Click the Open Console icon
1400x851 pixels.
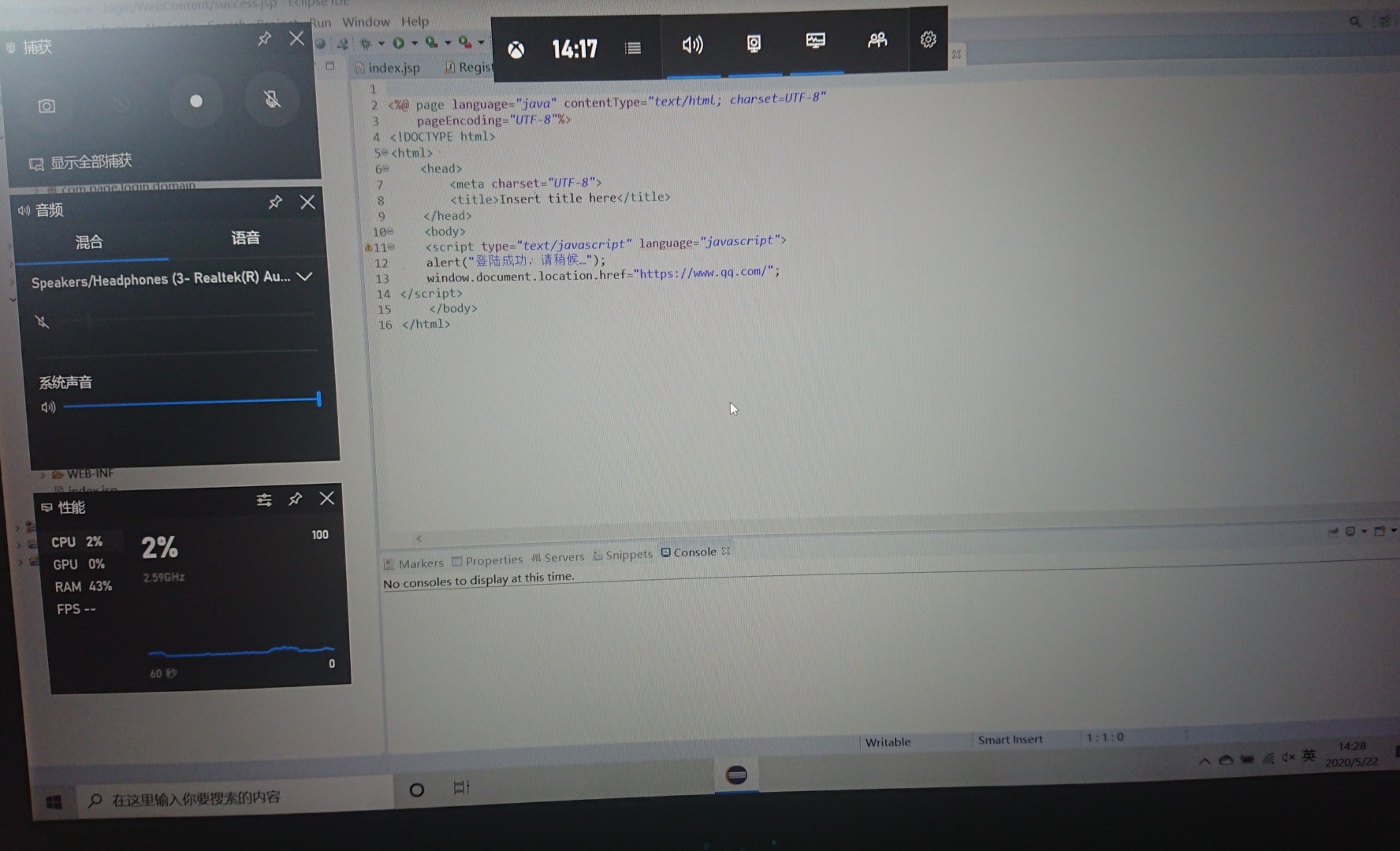coord(1380,531)
